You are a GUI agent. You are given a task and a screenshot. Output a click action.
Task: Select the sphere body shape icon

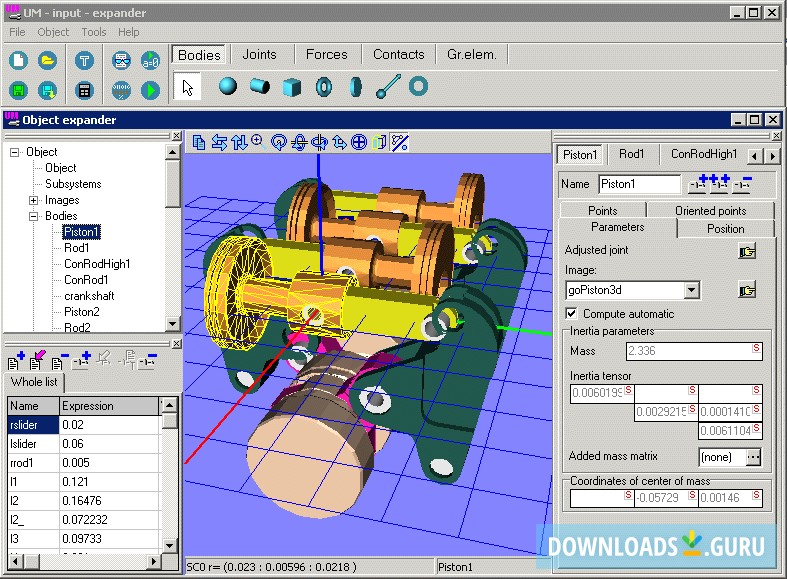tap(228, 87)
